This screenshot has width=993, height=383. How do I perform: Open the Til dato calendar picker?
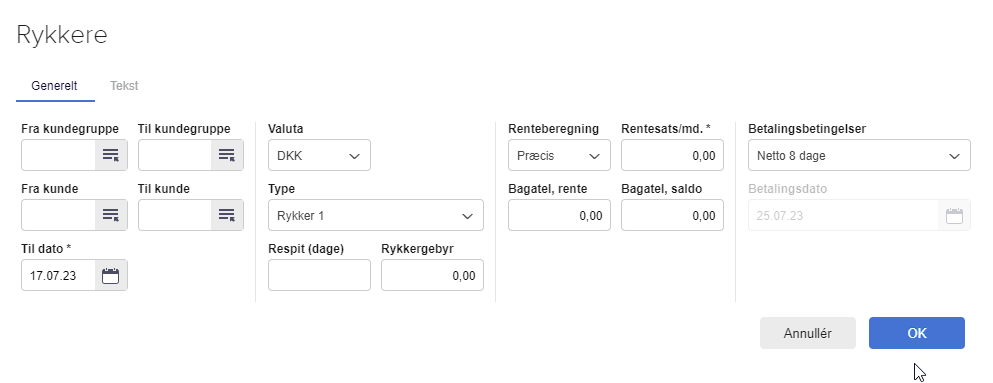click(111, 275)
